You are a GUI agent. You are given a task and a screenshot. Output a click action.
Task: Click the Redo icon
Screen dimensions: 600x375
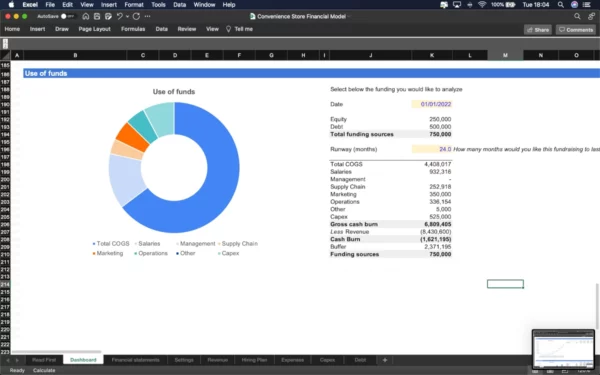click(136, 16)
